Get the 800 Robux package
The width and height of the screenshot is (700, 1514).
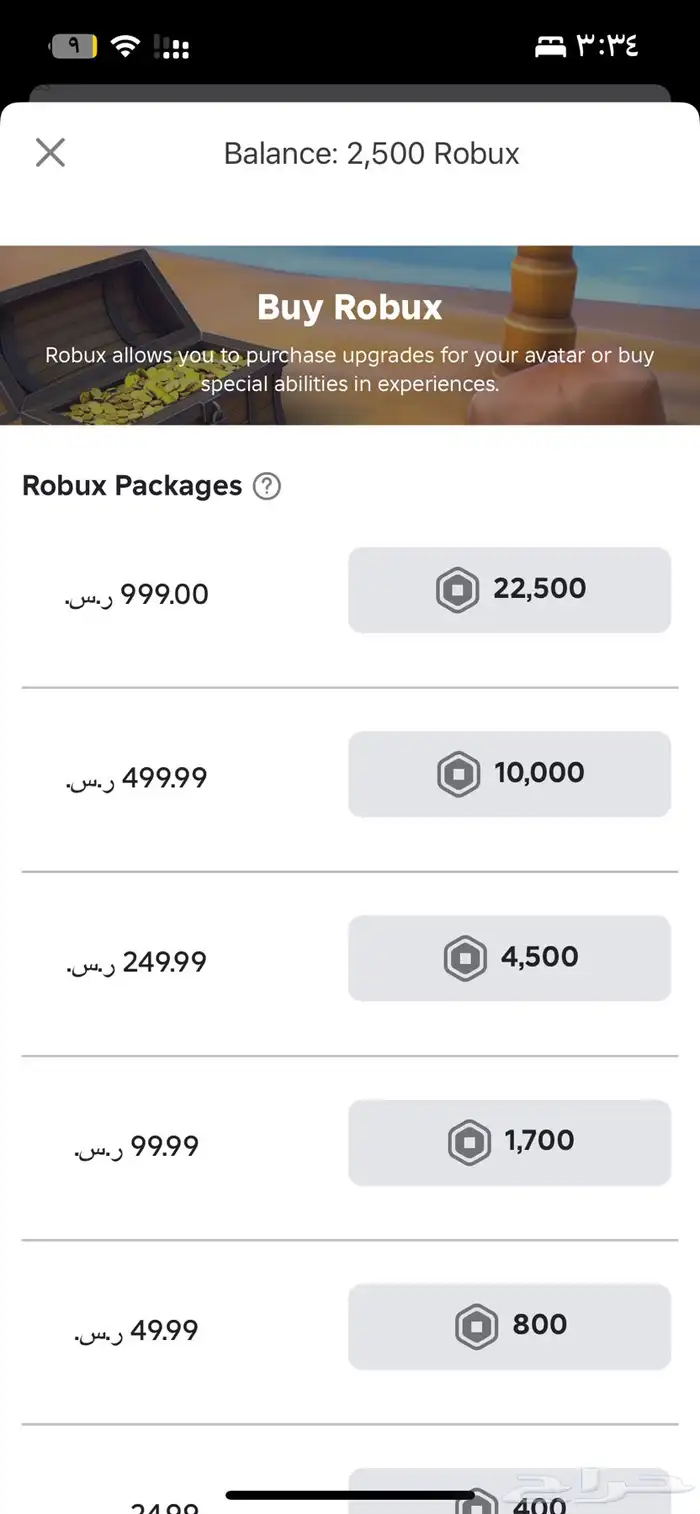click(x=509, y=1326)
